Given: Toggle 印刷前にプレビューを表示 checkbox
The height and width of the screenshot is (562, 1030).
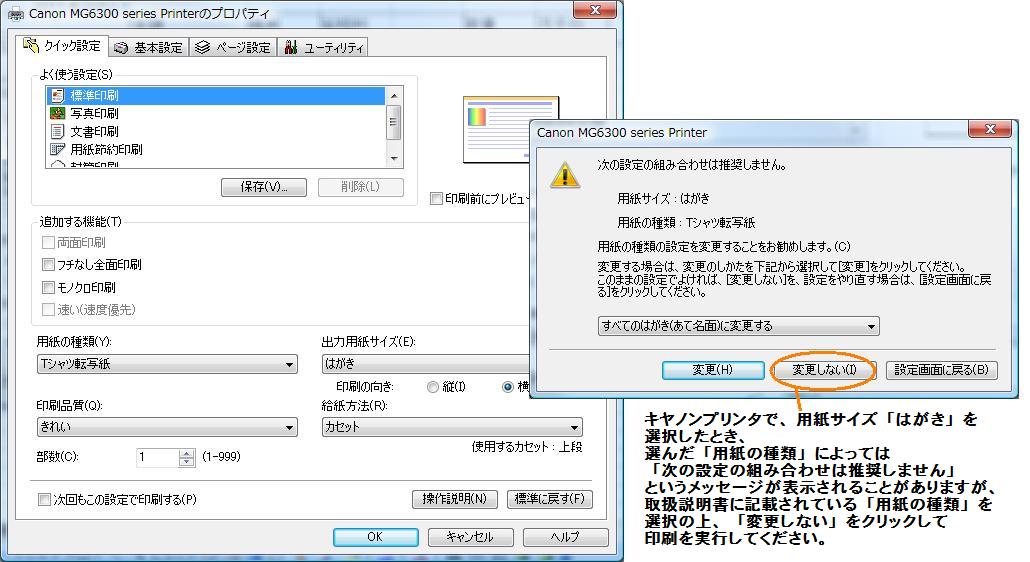Looking at the screenshot, I should (x=436, y=198).
